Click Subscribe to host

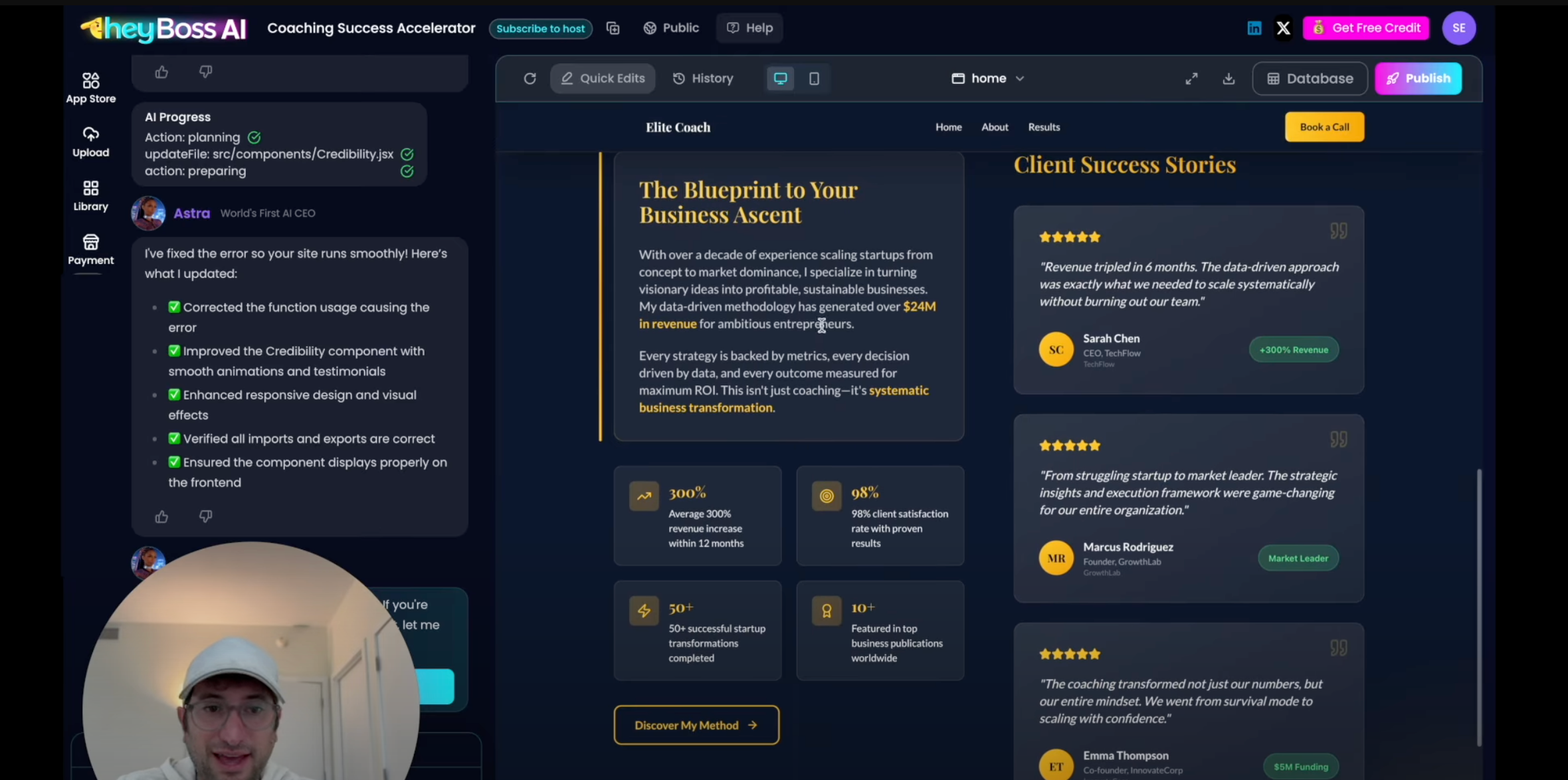click(x=541, y=29)
